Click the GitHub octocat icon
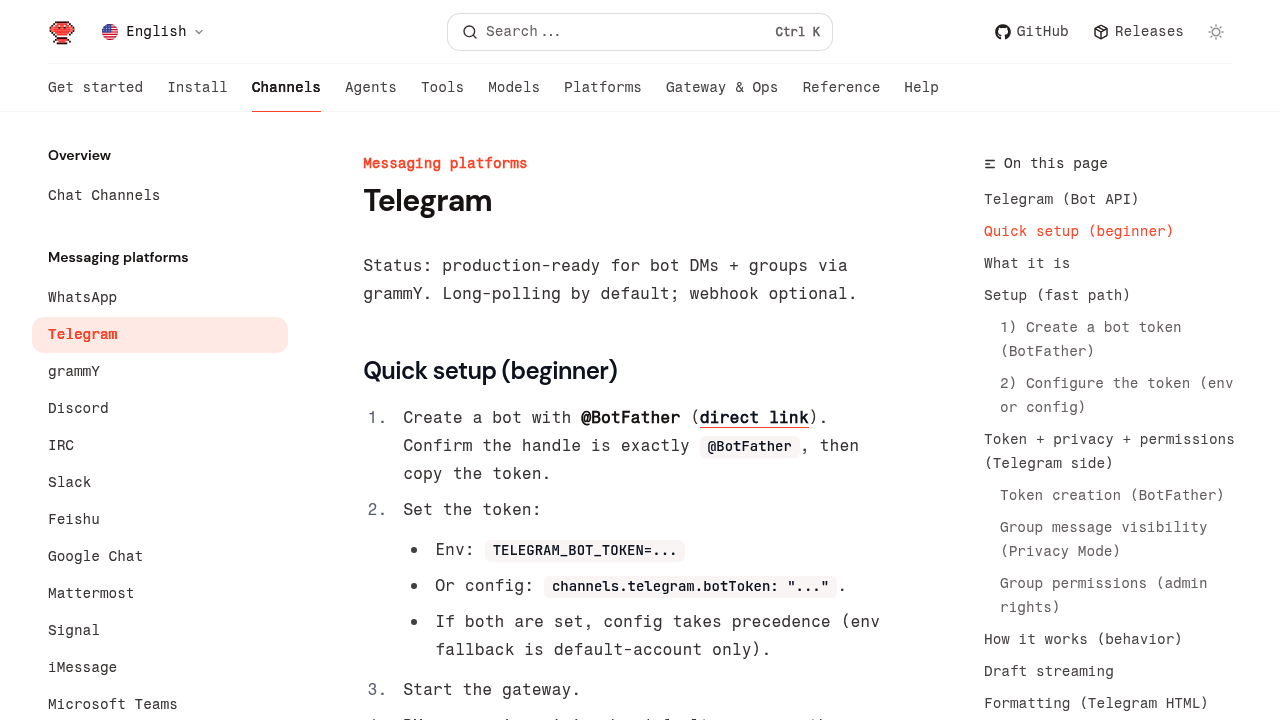1280x720 pixels. point(1003,32)
